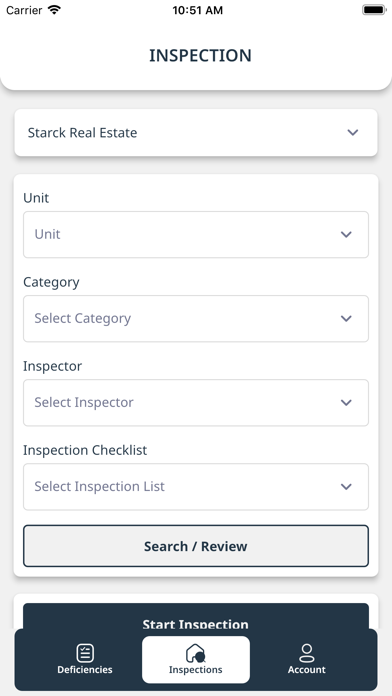This screenshot has height=696, width=392.
Task: Tap the Inspections house icon
Action: coord(195,653)
